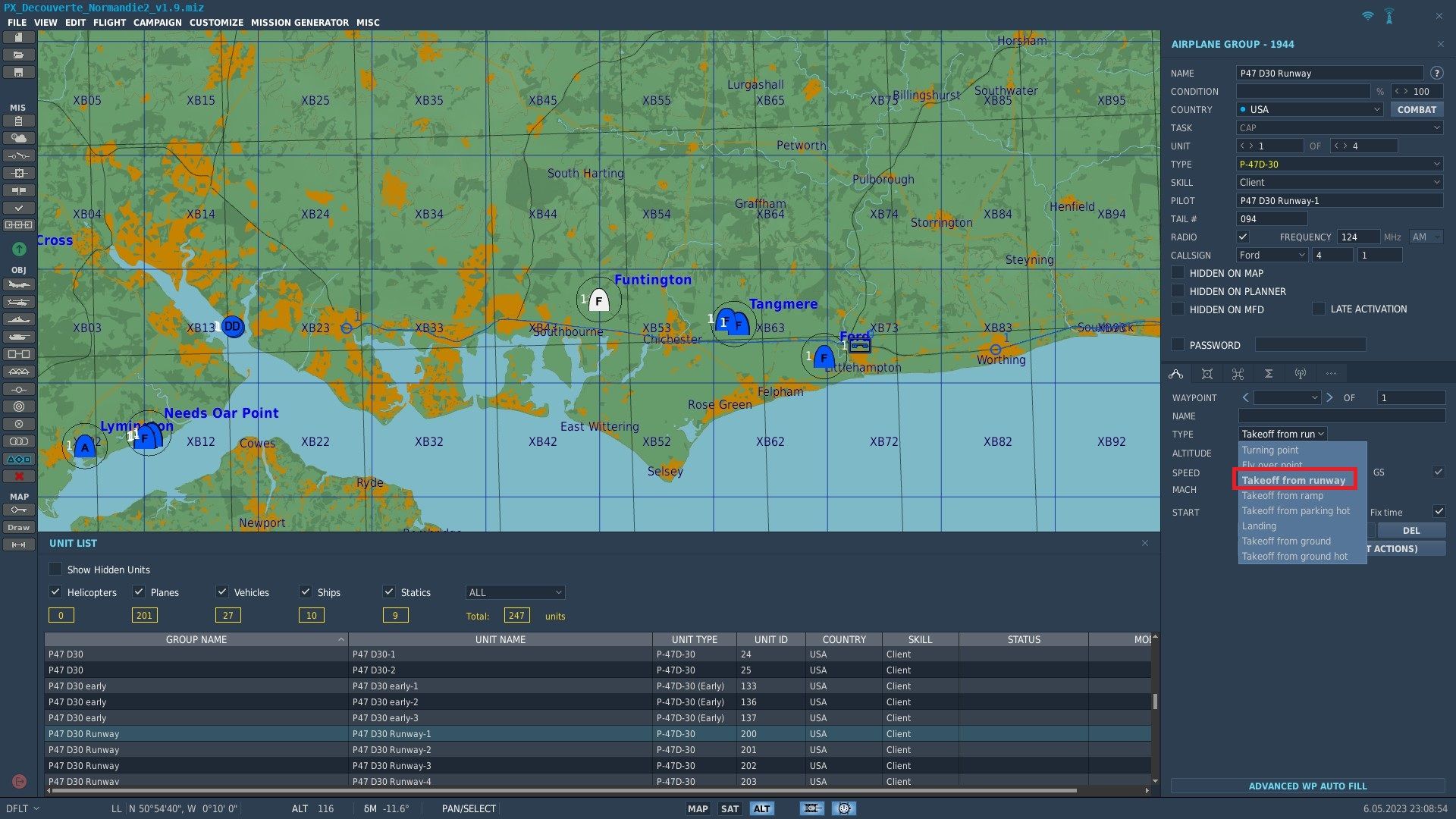The height and width of the screenshot is (819, 1456).
Task: Toggle Show Hidden Units checkbox
Action: pyautogui.click(x=55, y=570)
